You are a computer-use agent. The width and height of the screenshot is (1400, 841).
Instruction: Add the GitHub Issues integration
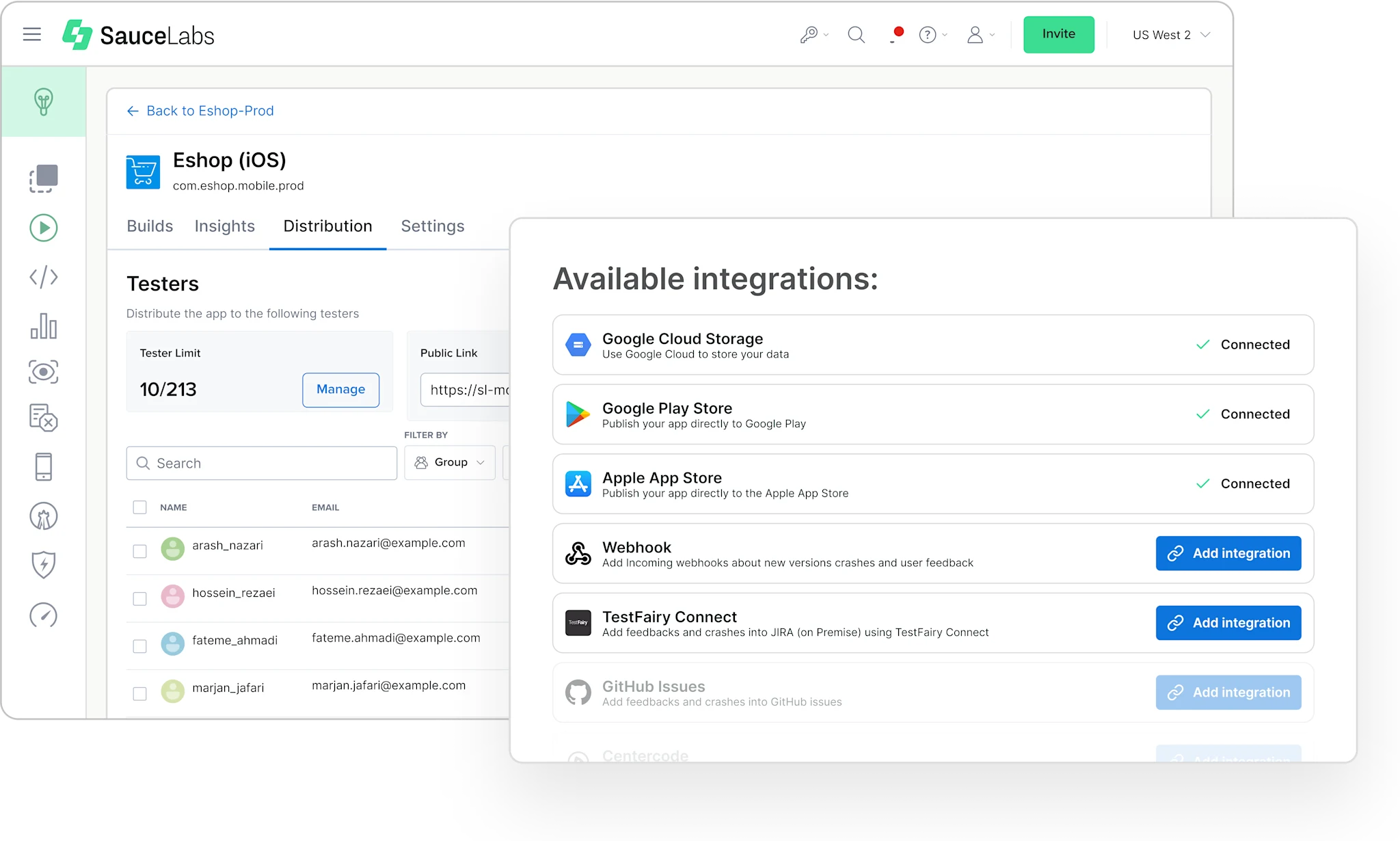pyautogui.click(x=1228, y=693)
